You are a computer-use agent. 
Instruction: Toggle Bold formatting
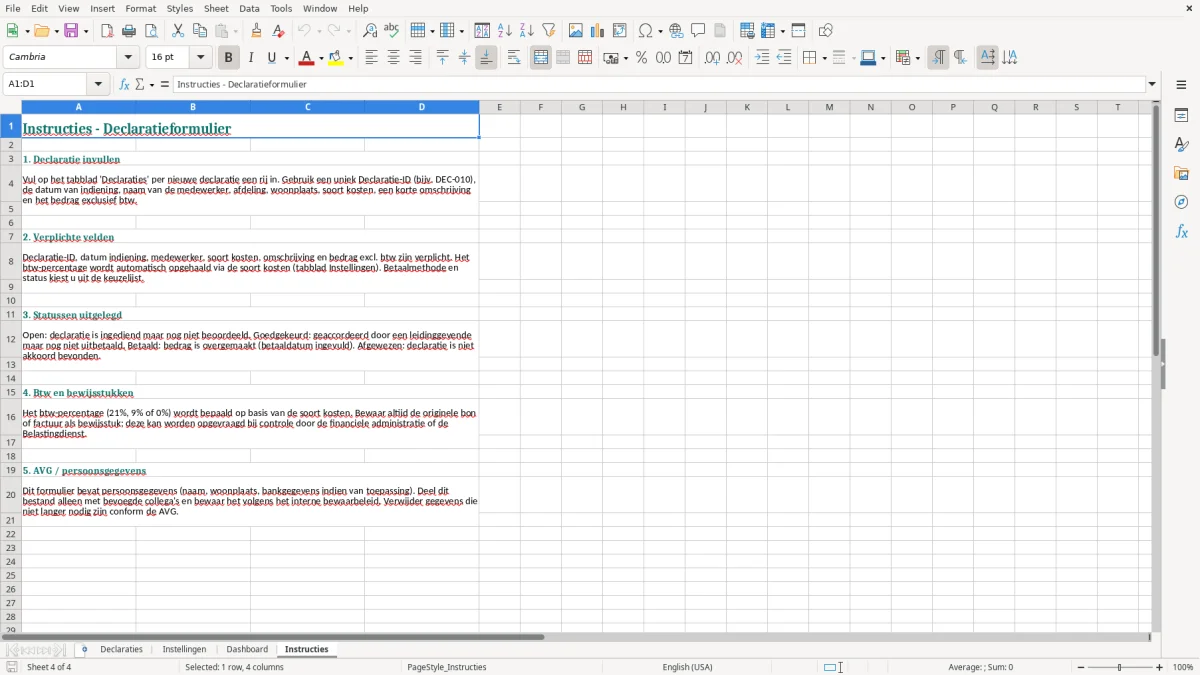pyautogui.click(x=228, y=58)
